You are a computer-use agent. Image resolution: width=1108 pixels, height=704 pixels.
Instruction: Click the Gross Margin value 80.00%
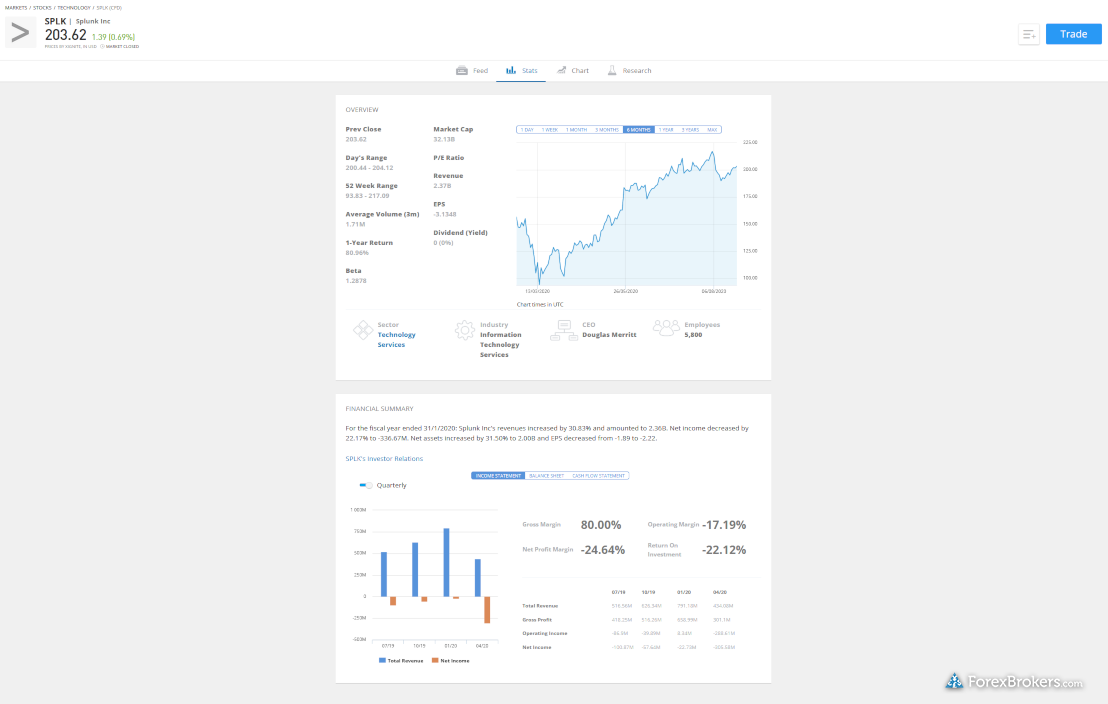[601, 525]
